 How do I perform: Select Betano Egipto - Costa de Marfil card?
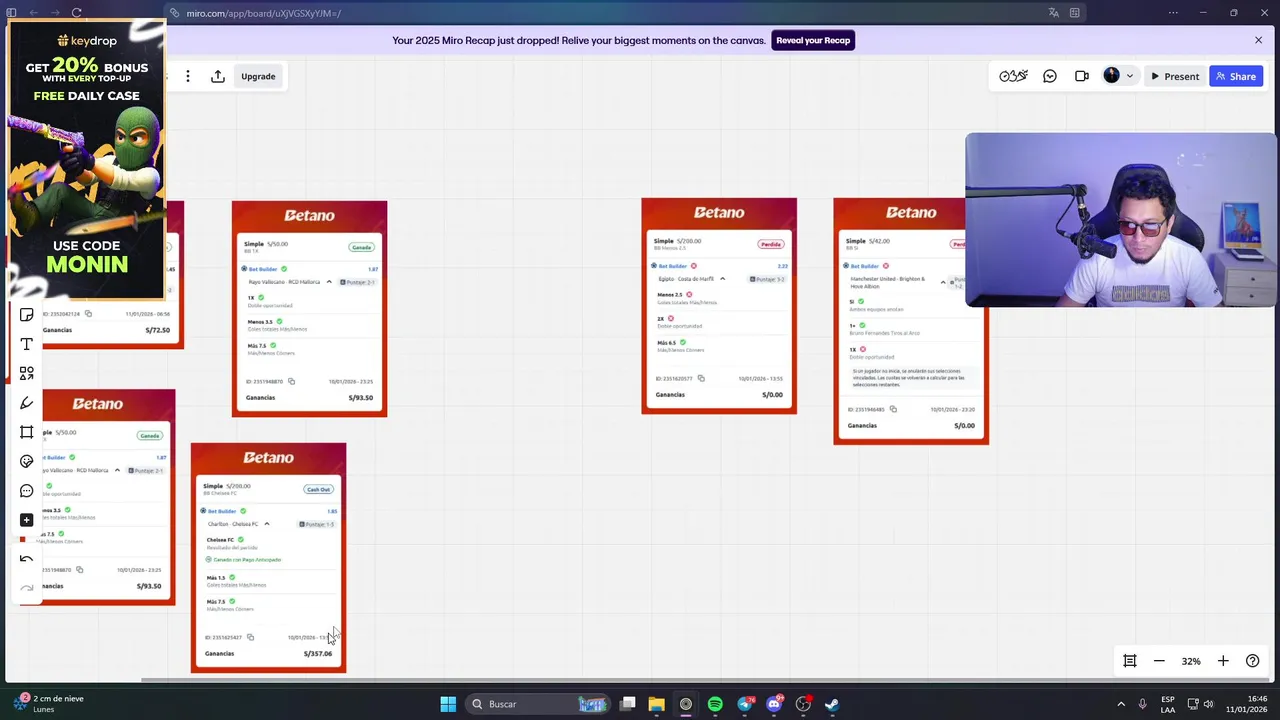(x=719, y=306)
